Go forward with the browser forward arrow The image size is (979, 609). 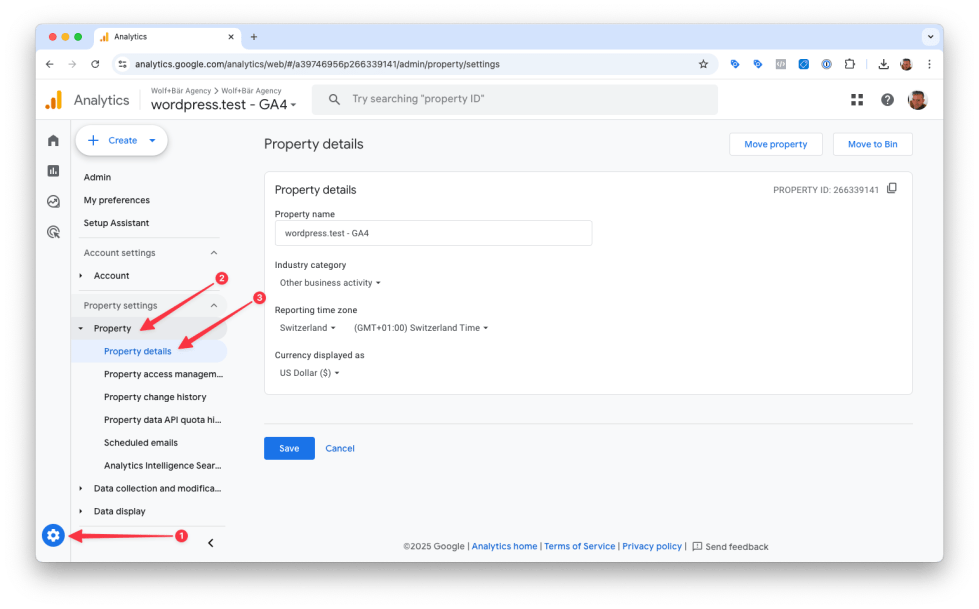[72, 64]
